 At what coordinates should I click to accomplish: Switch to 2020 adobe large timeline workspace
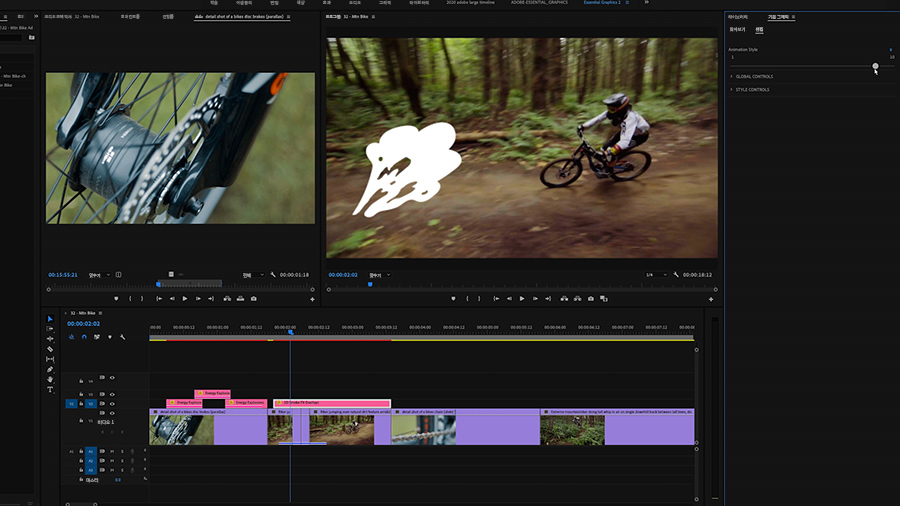470,2
